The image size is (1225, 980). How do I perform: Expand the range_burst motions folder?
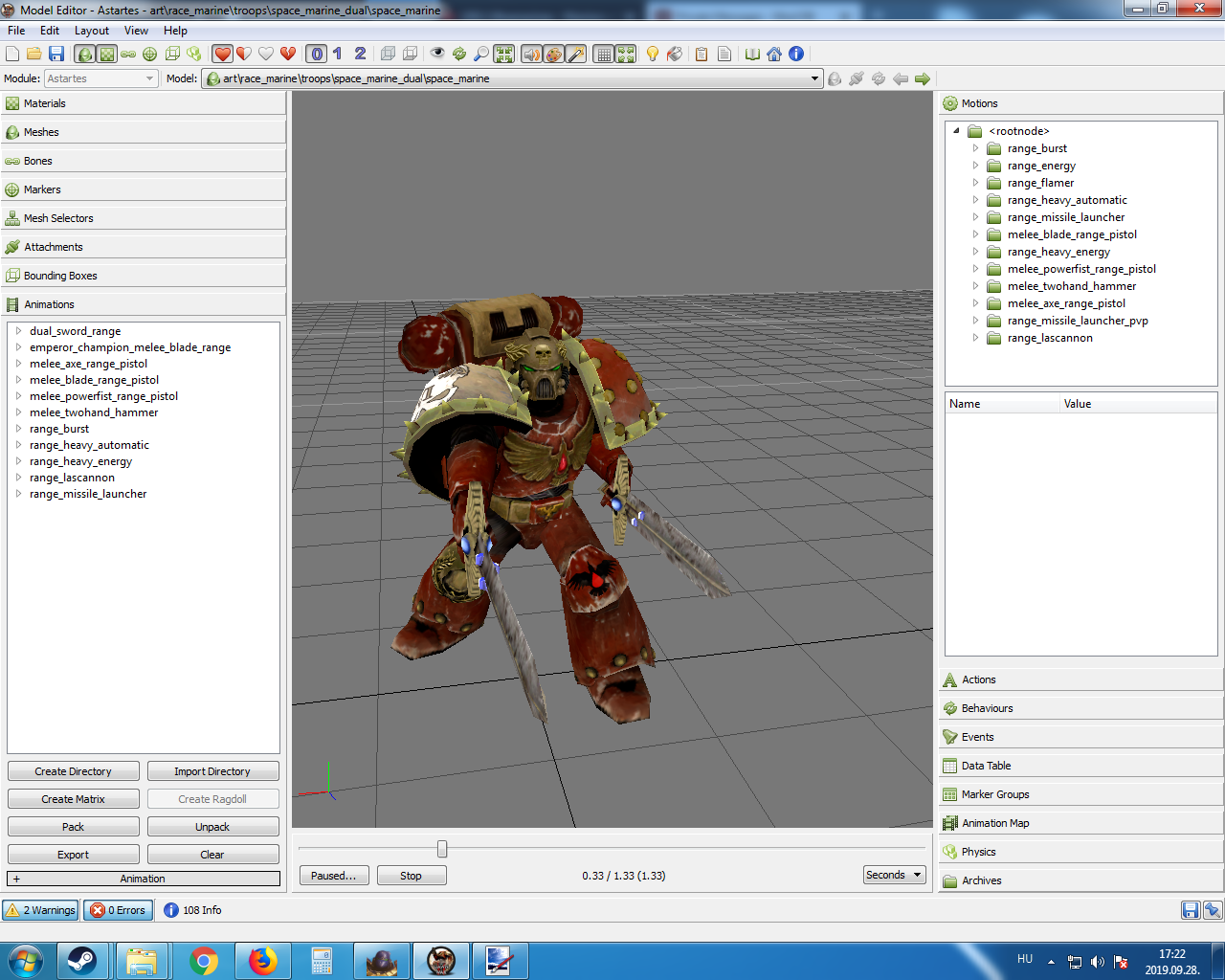(975, 148)
